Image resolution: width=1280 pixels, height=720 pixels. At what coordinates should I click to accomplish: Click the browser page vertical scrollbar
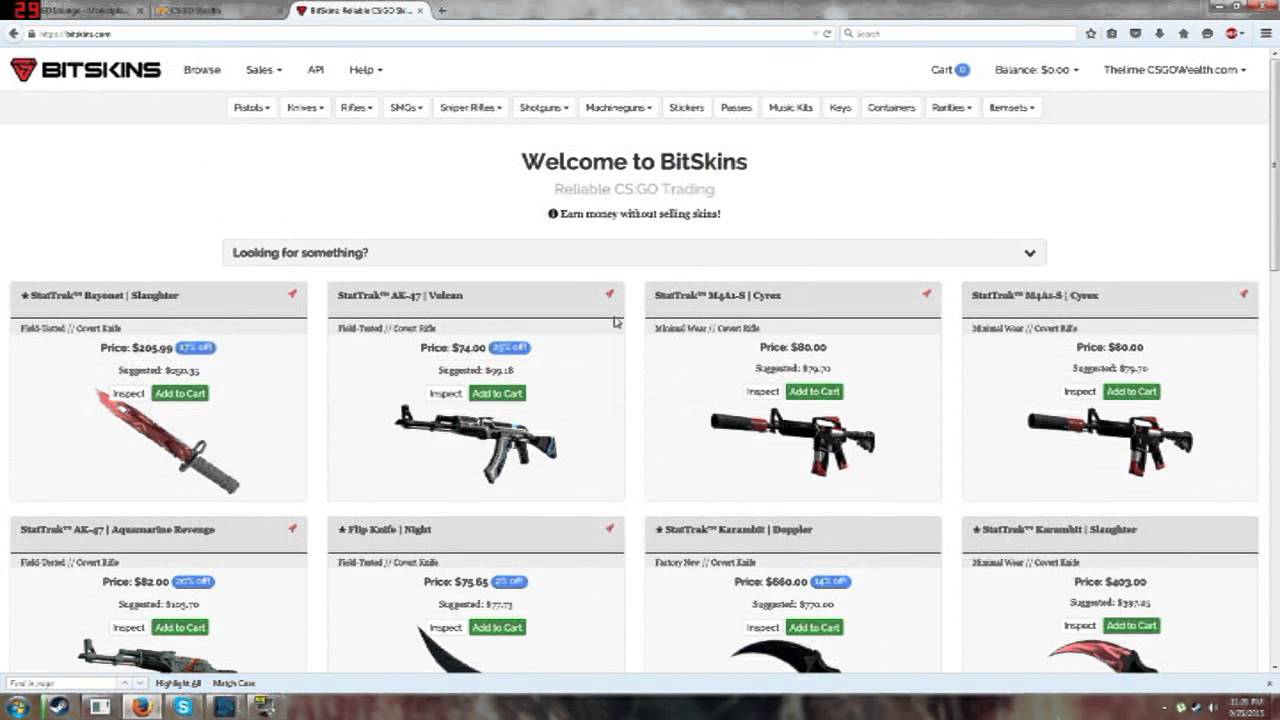(x=1273, y=165)
